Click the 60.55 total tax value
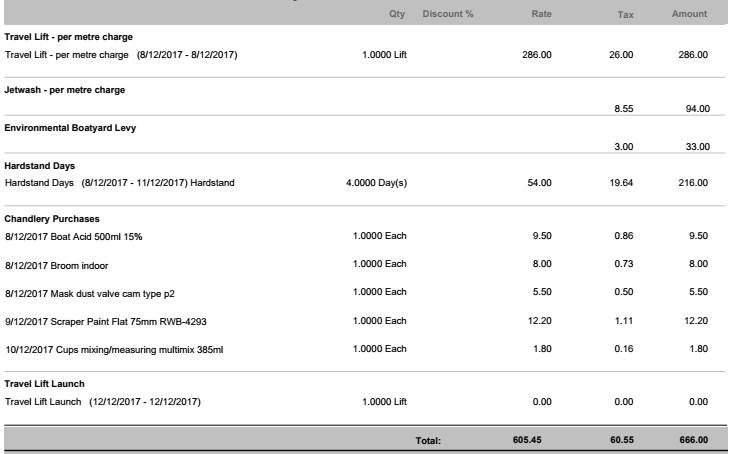This screenshot has height=454, width=733. pyautogui.click(x=620, y=440)
